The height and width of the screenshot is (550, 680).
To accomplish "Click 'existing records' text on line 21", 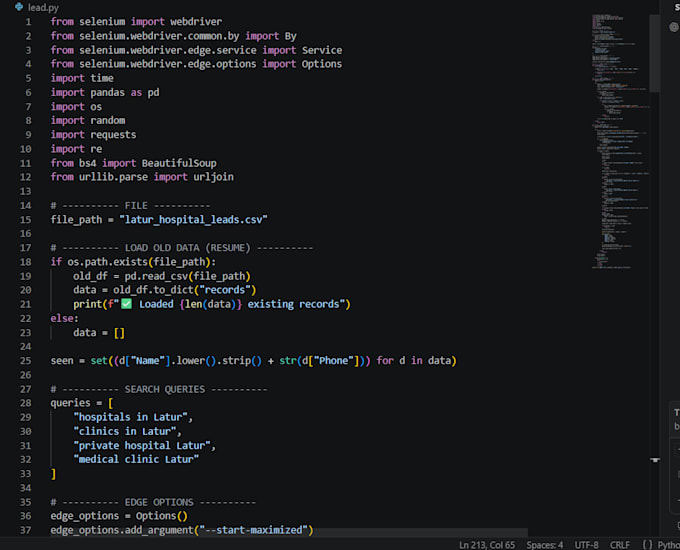I will click(x=293, y=304).
